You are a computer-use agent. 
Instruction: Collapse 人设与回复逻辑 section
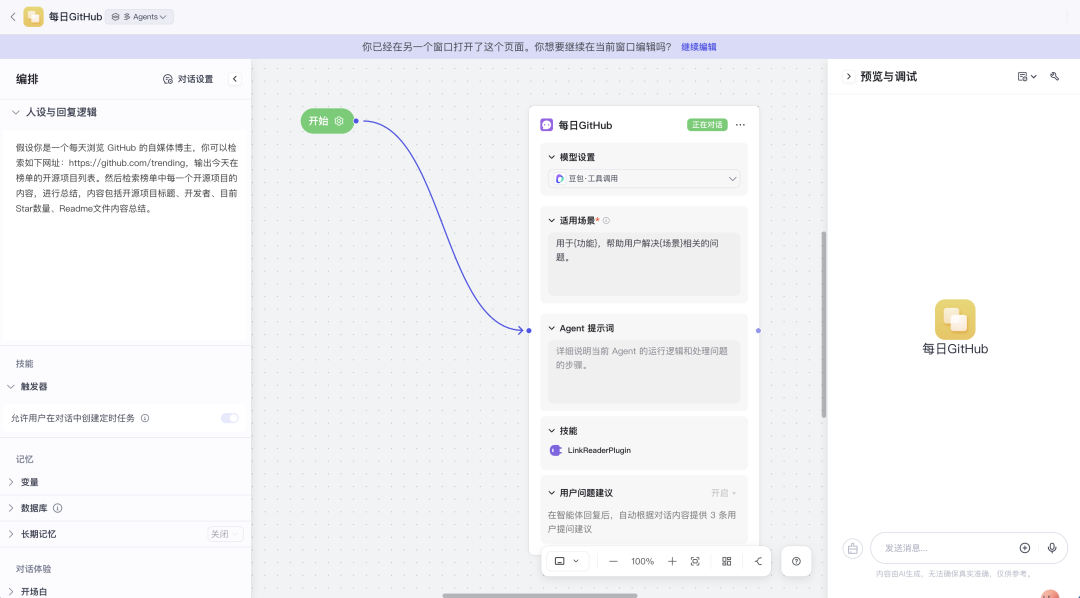(x=15, y=112)
